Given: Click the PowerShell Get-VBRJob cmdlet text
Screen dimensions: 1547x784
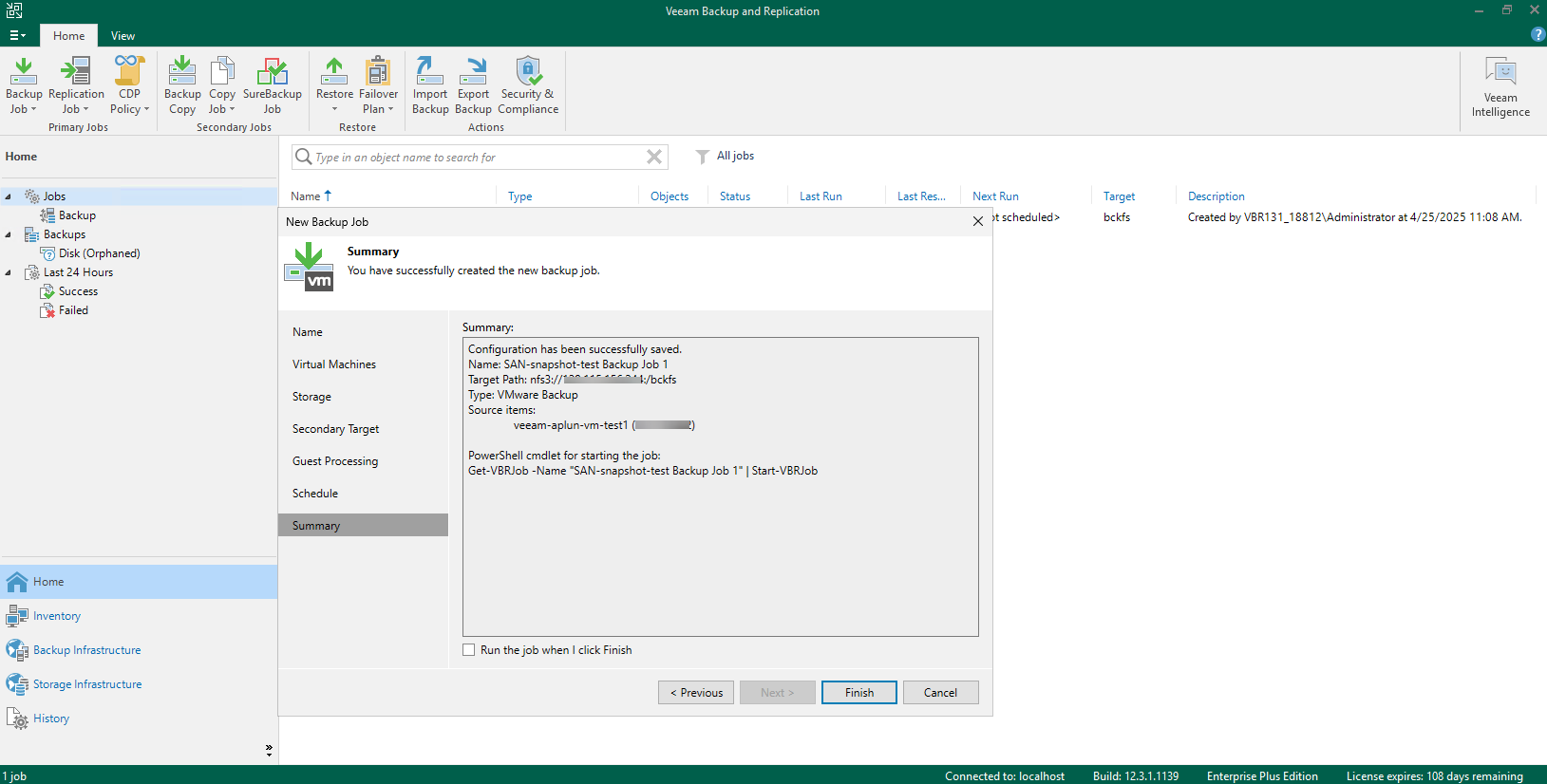Looking at the screenshot, I should point(643,471).
